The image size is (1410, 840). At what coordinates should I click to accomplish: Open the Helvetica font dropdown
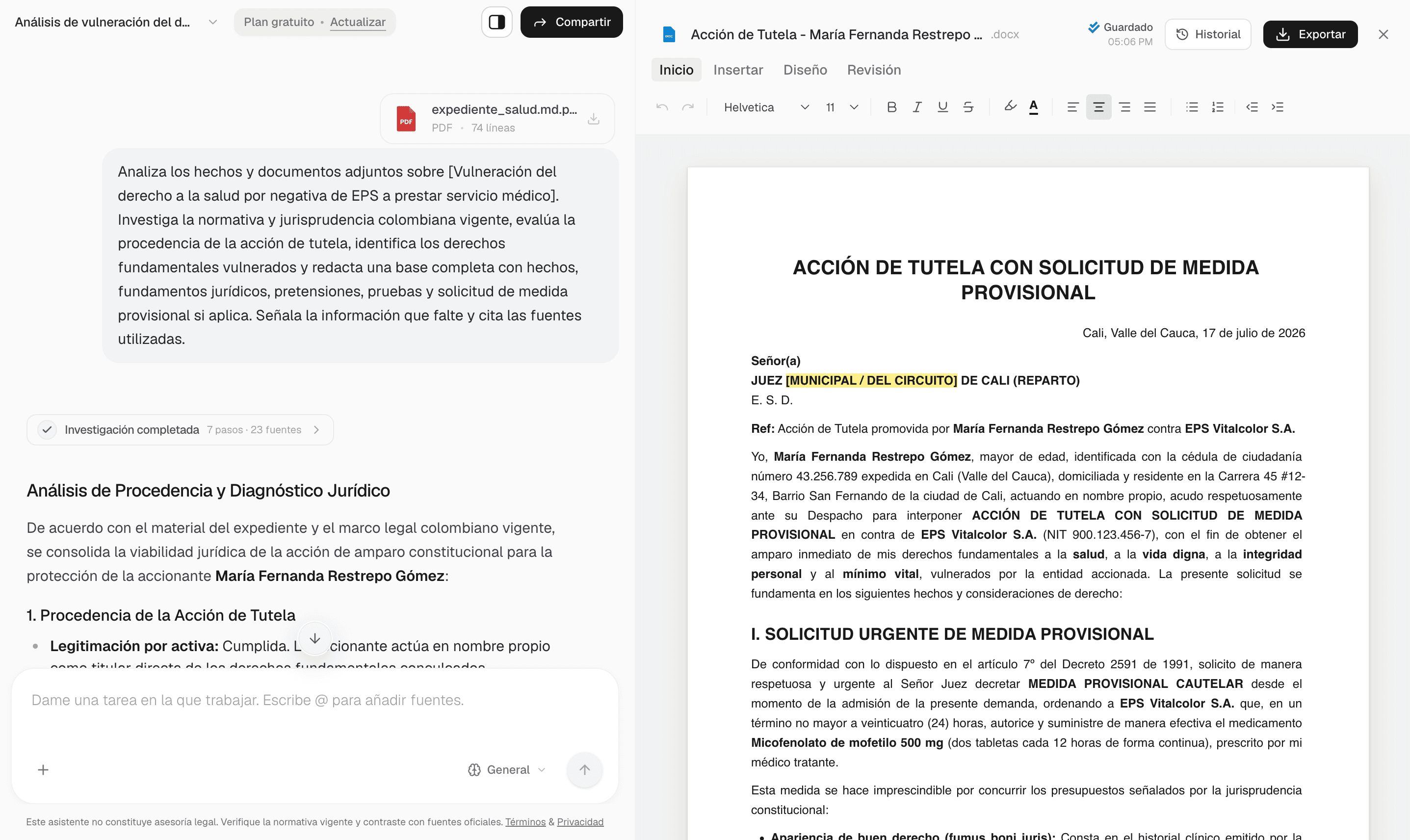[766, 107]
